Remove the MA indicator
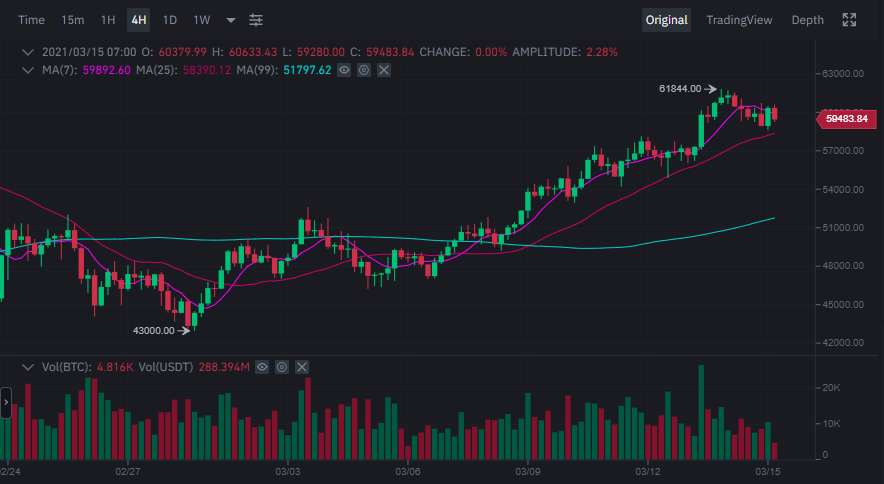The height and width of the screenshot is (484, 884). [383, 70]
